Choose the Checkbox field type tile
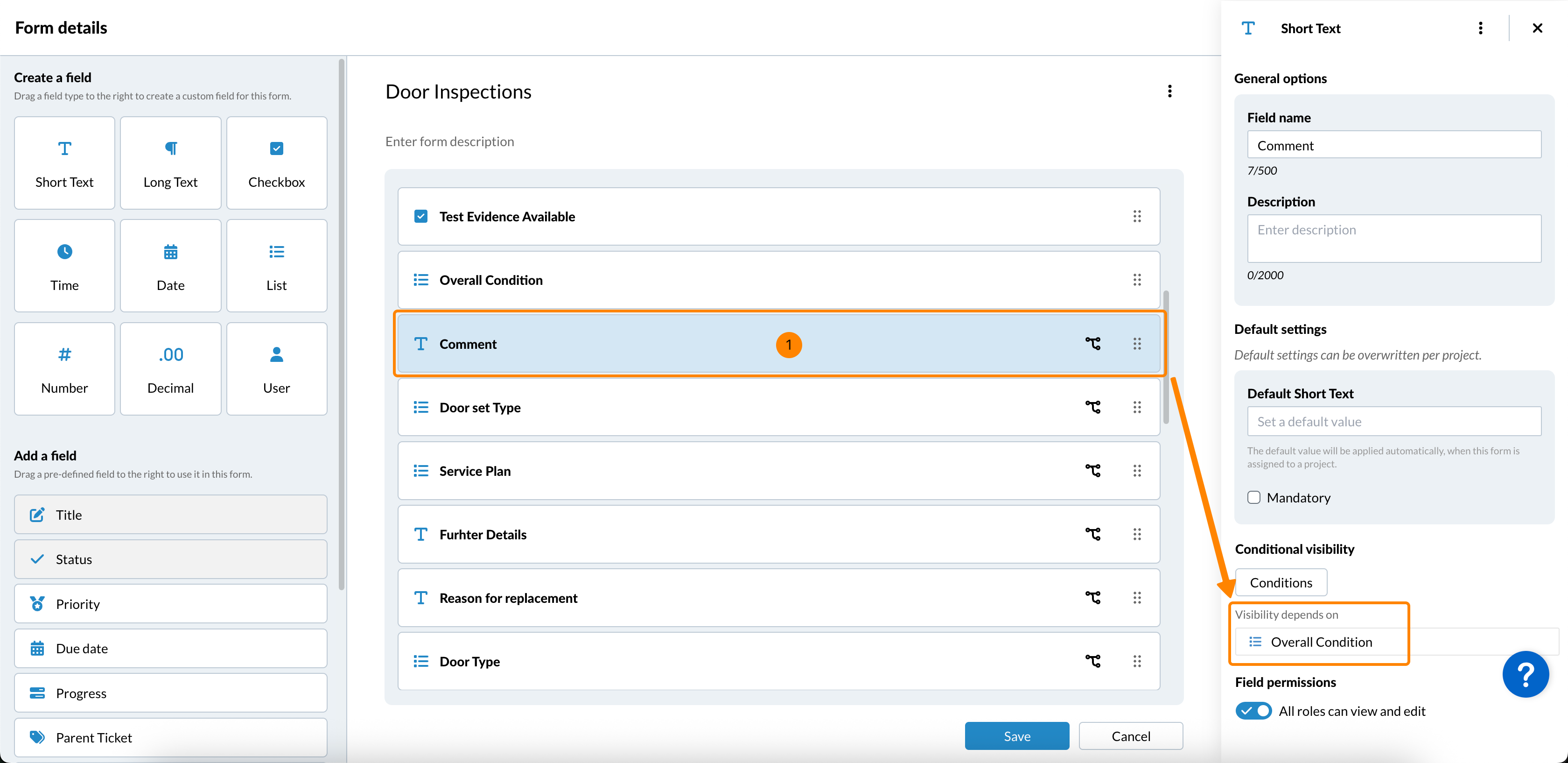The height and width of the screenshot is (763, 1568). point(276,163)
